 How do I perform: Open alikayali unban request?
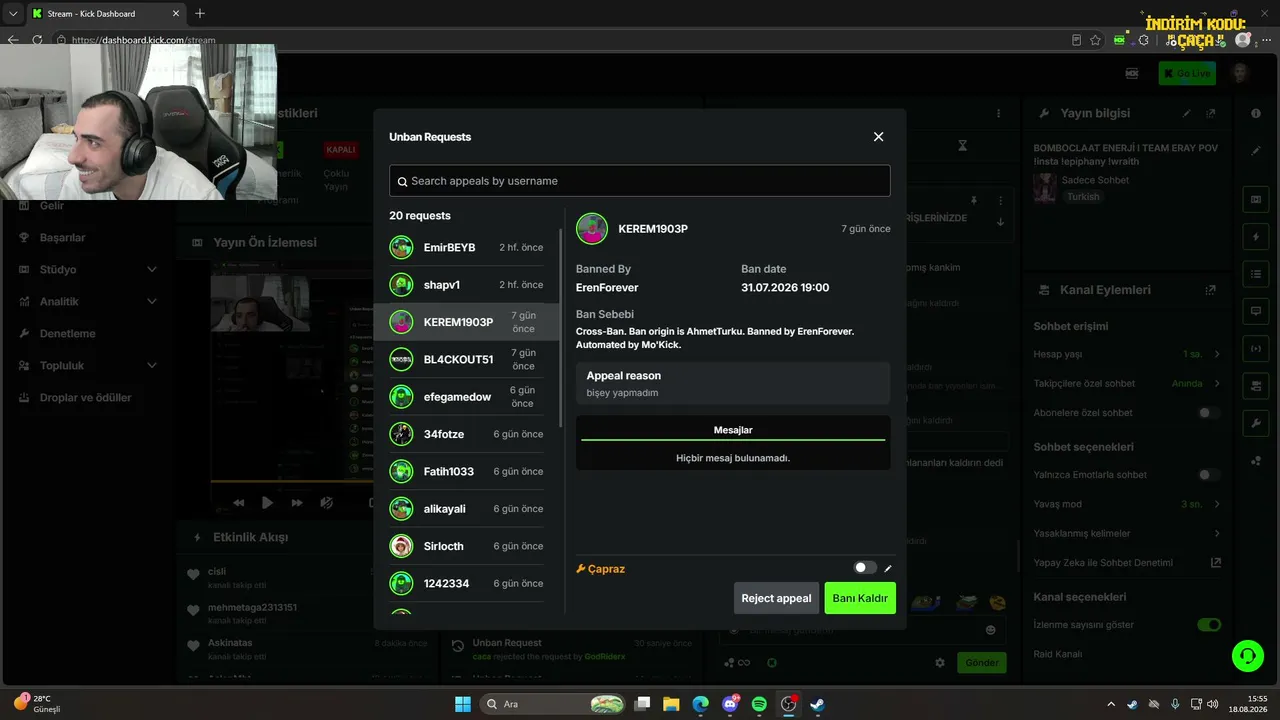click(x=466, y=508)
